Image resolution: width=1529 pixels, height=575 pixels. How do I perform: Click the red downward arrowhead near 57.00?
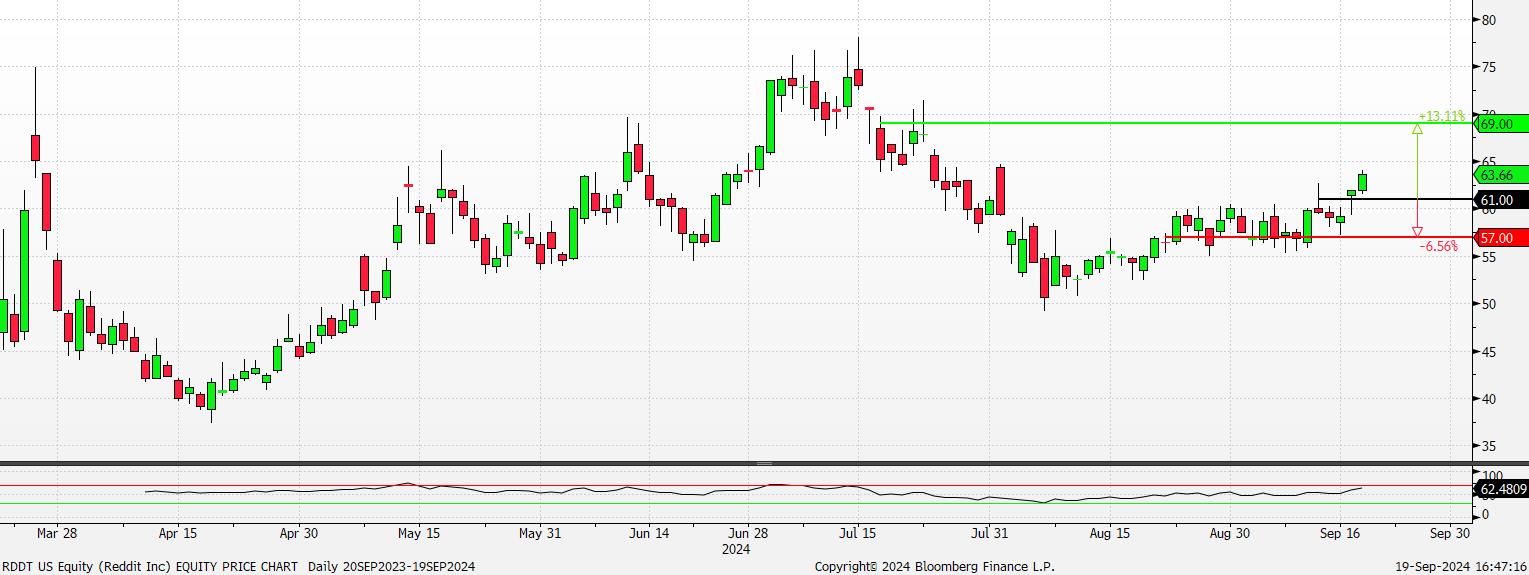point(1417,232)
